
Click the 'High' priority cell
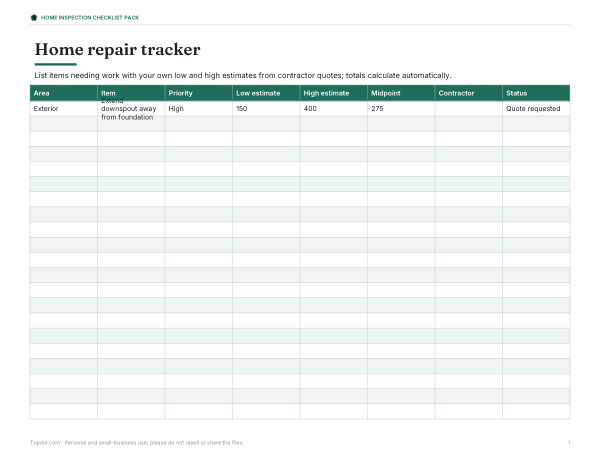(199, 109)
